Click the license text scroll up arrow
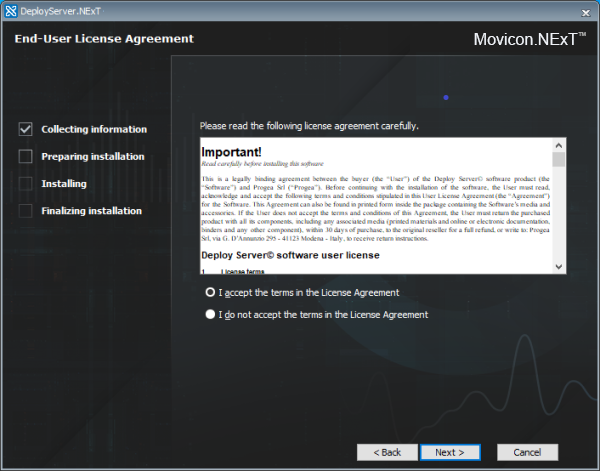 tap(559, 144)
